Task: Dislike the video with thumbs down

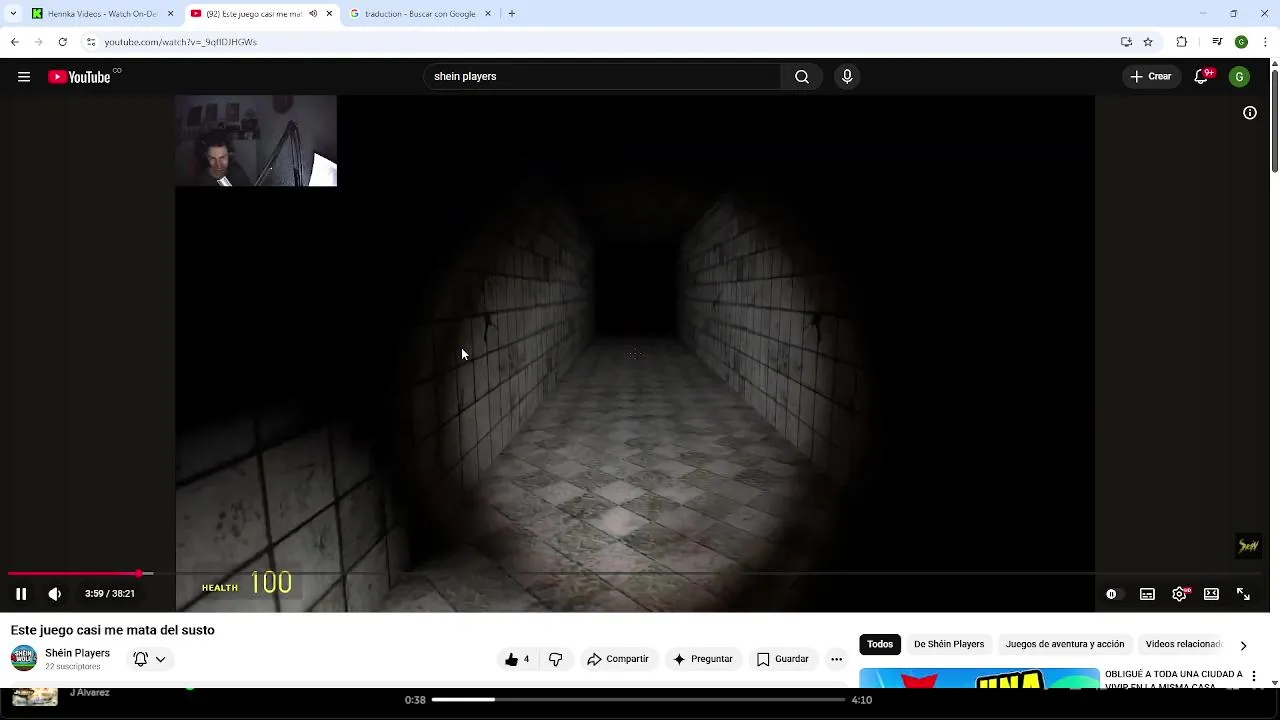Action: [x=556, y=659]
